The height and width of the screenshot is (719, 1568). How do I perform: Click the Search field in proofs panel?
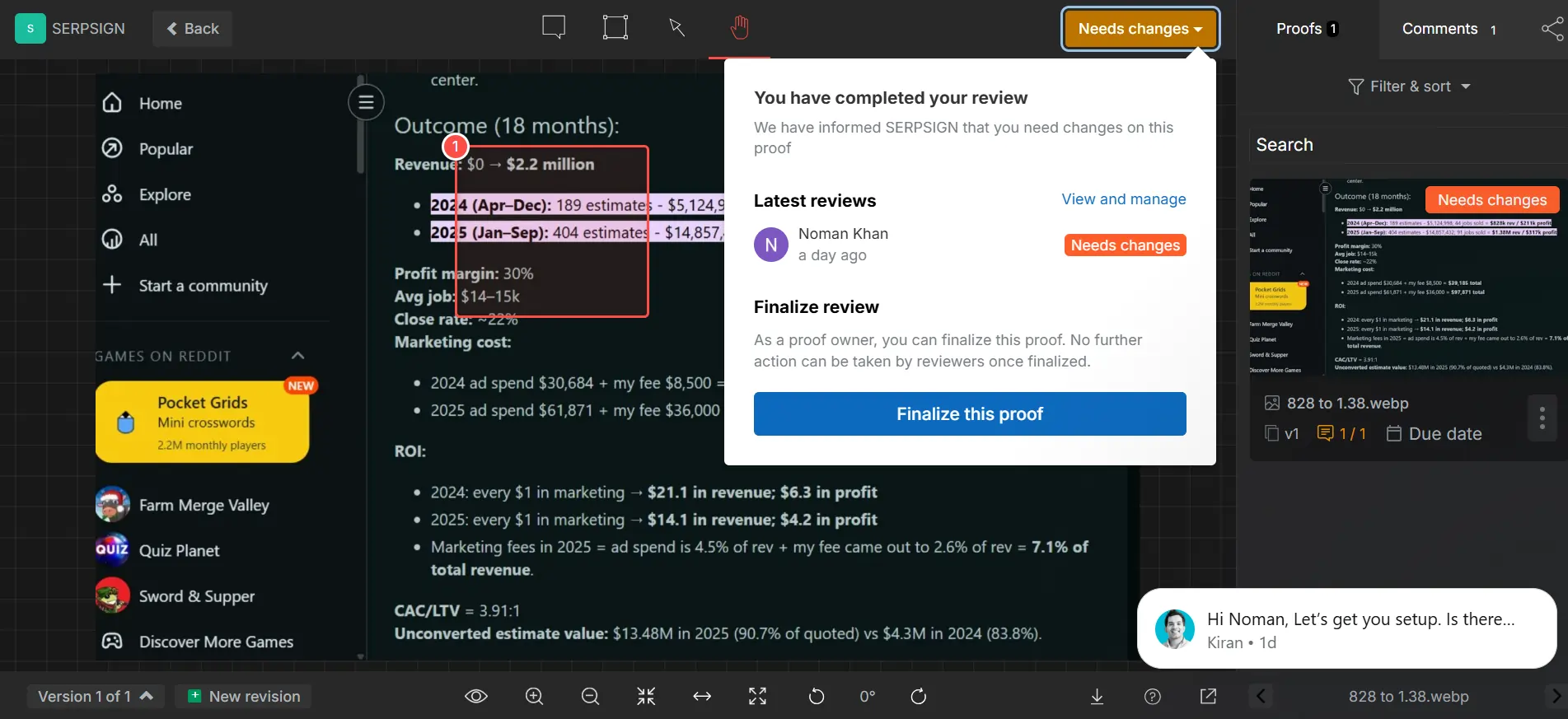pos(1408,145)
